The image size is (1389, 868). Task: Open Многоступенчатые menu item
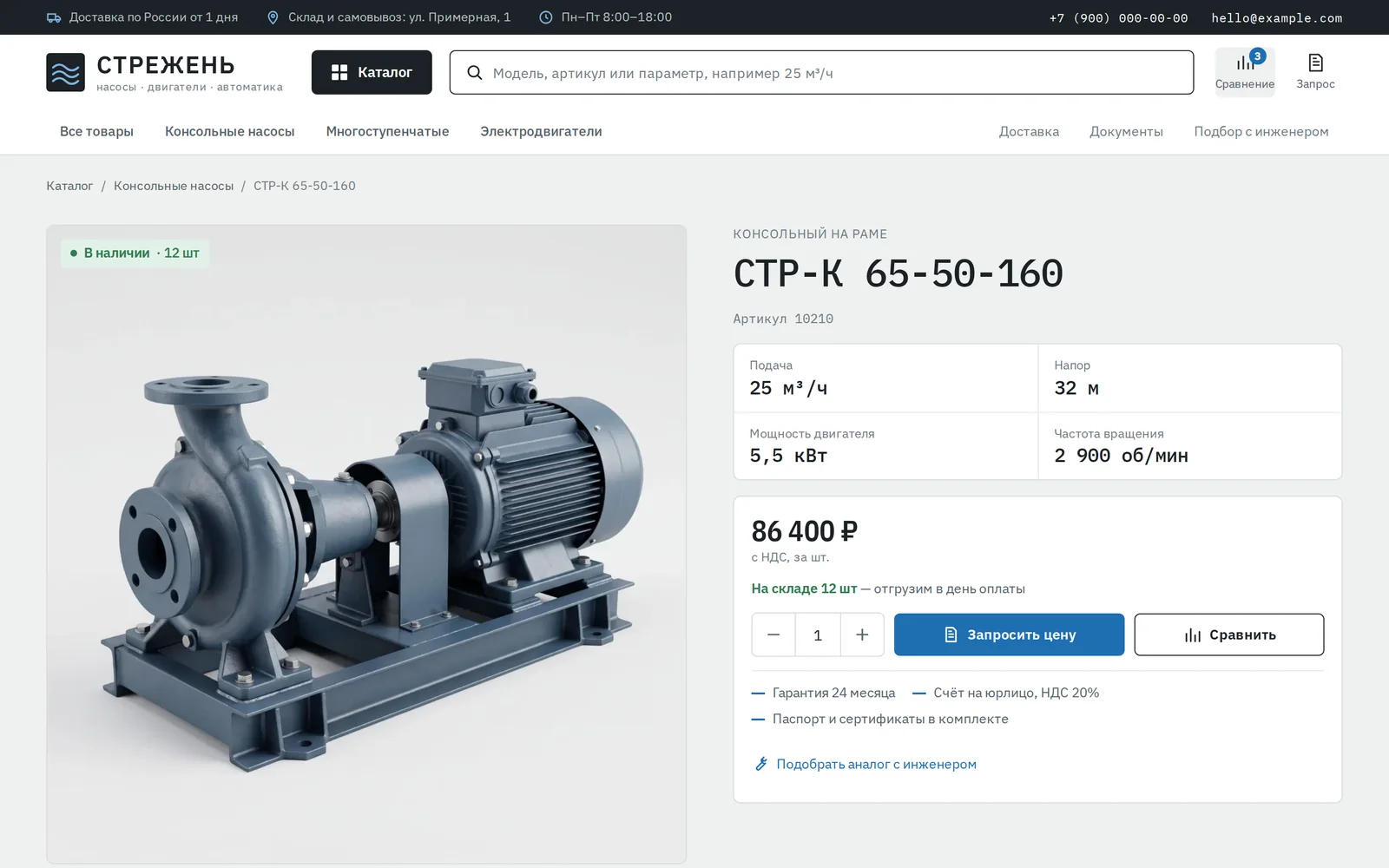387,131
